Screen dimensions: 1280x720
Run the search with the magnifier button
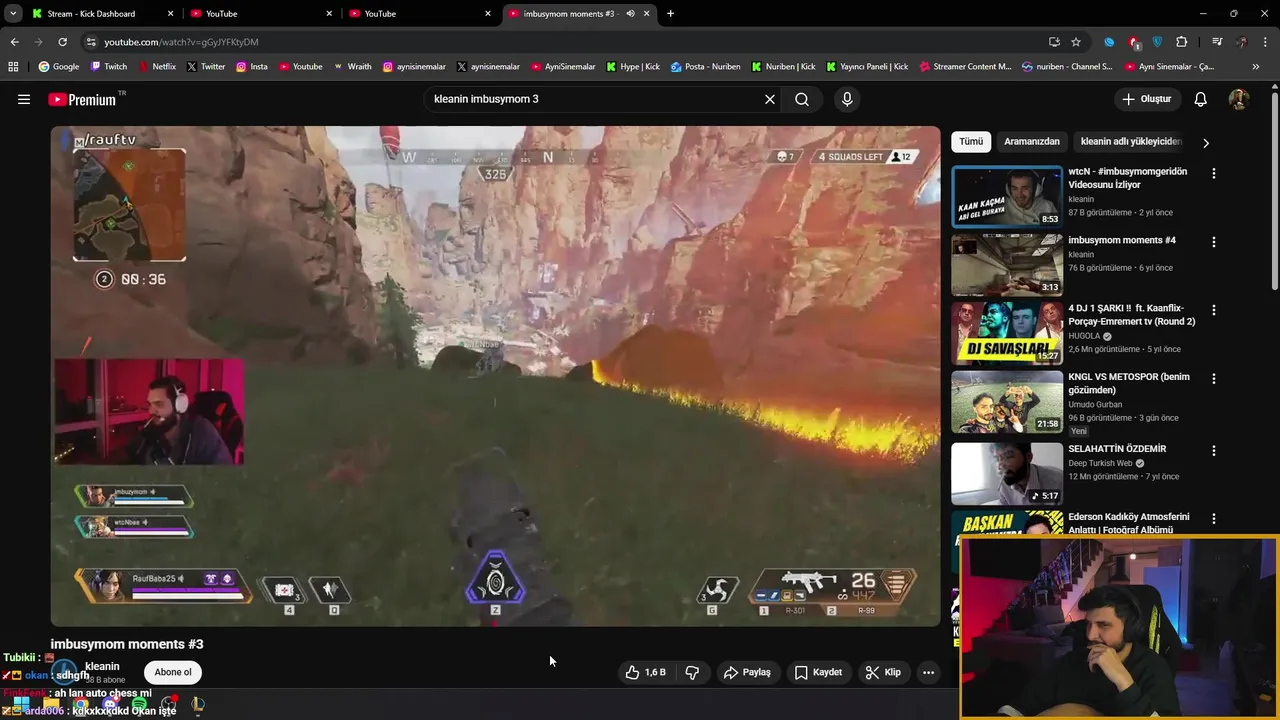[x=802, y=99]
